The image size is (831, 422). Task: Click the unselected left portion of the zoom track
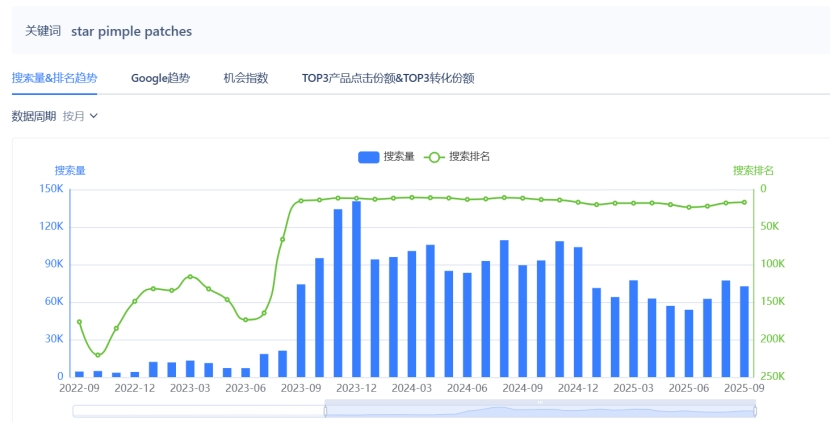[198, 410]
